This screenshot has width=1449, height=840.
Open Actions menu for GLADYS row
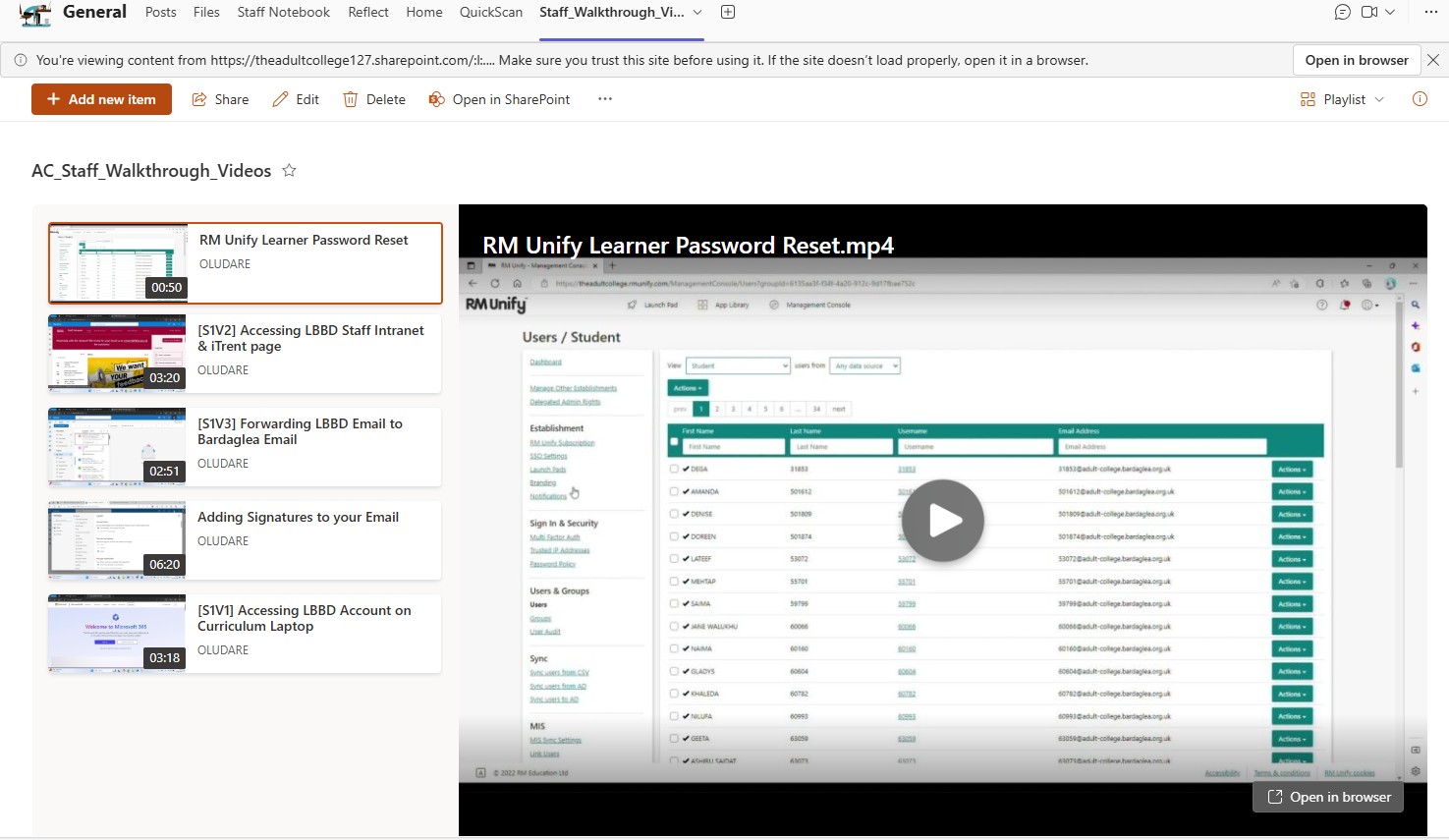tap(1291, 671)
